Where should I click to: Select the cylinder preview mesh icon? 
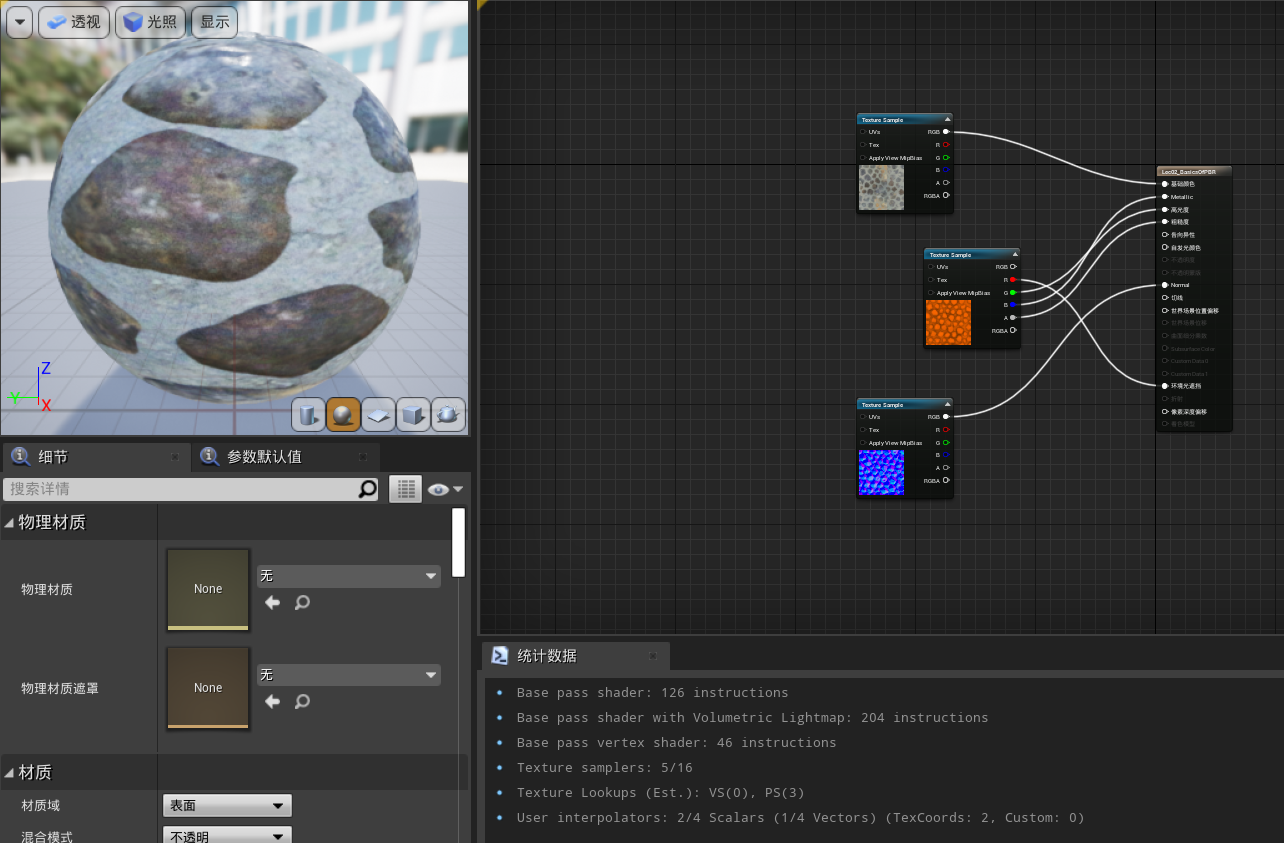309,414
